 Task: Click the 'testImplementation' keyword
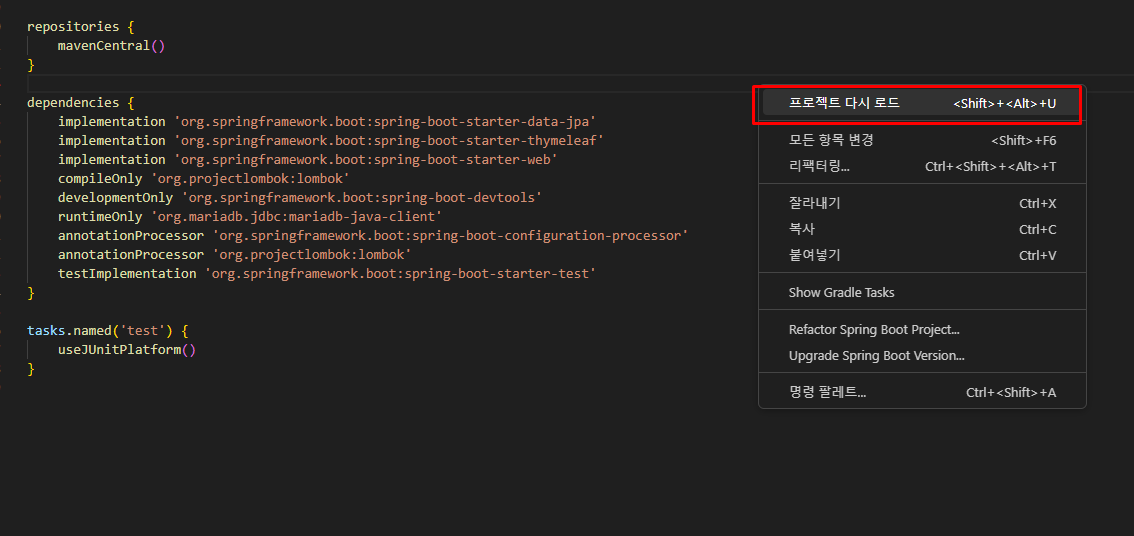coord(127,273)
